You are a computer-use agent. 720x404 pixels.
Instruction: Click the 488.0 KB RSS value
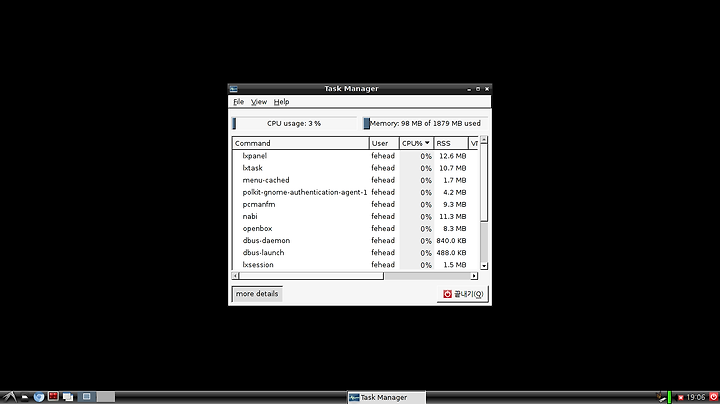pyautogui.click(x=451, y=252)
